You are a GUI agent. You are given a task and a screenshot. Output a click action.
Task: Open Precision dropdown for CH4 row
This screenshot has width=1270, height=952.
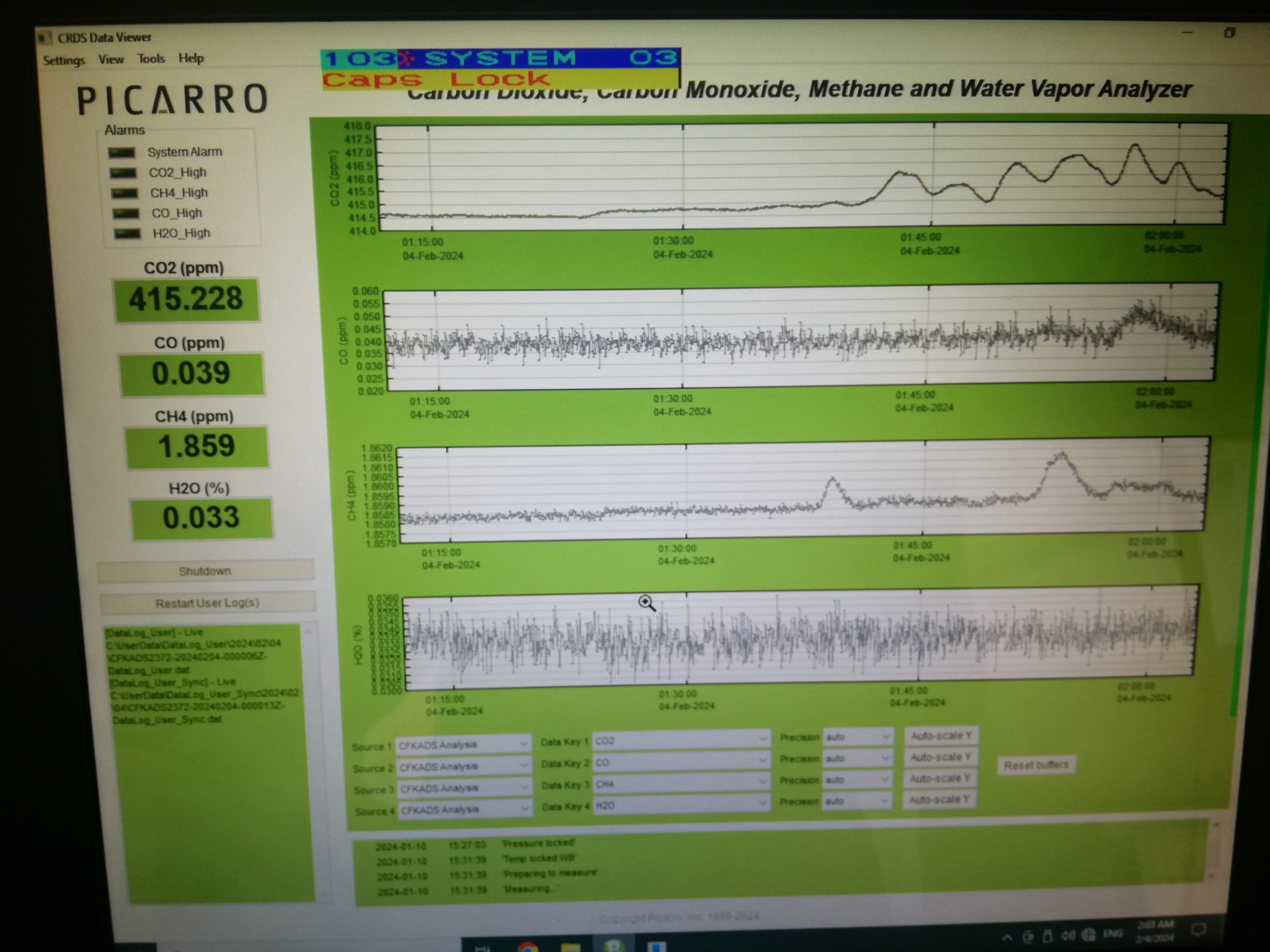(x=858, y=780)
